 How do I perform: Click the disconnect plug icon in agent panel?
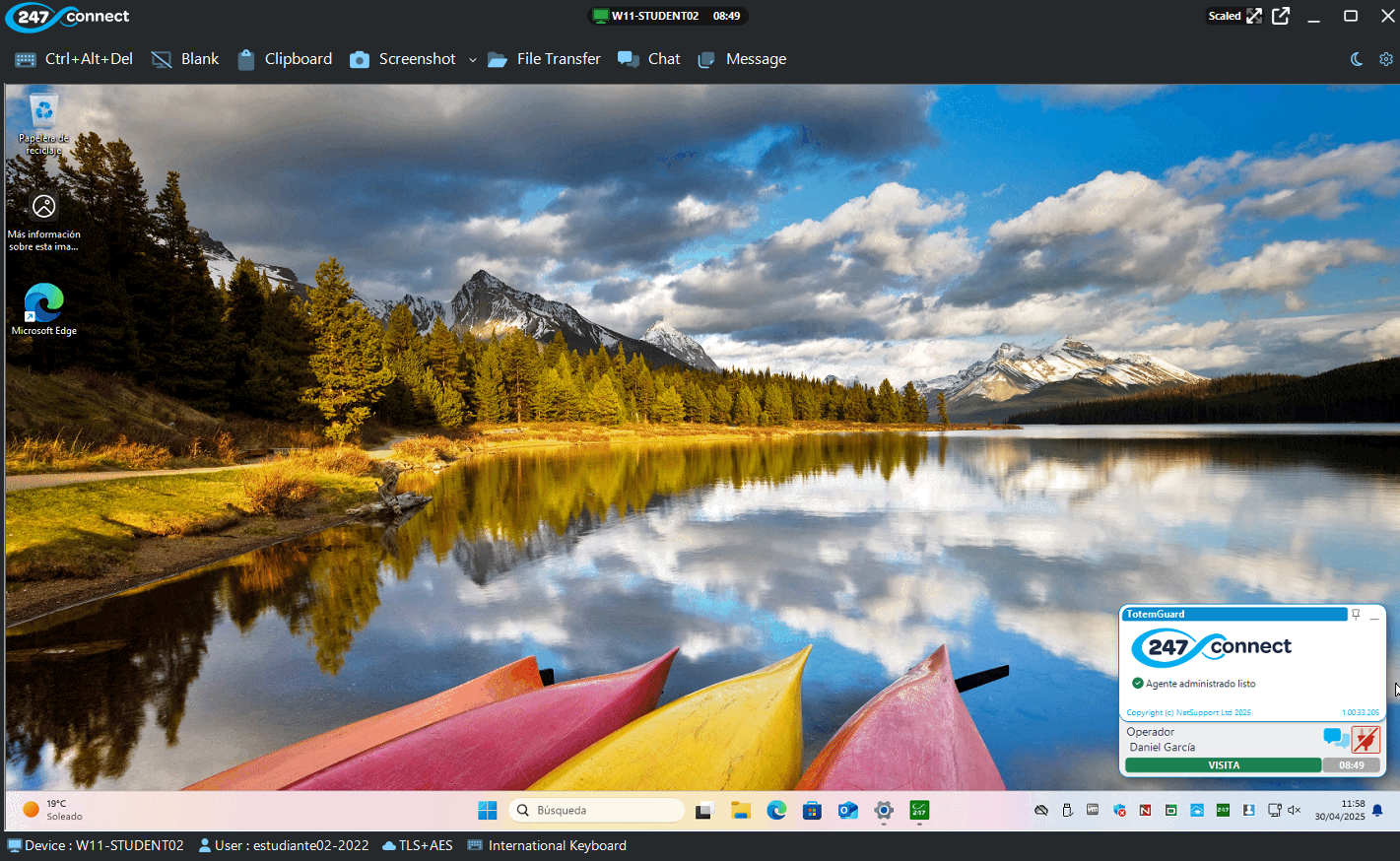click(1366, 739)
